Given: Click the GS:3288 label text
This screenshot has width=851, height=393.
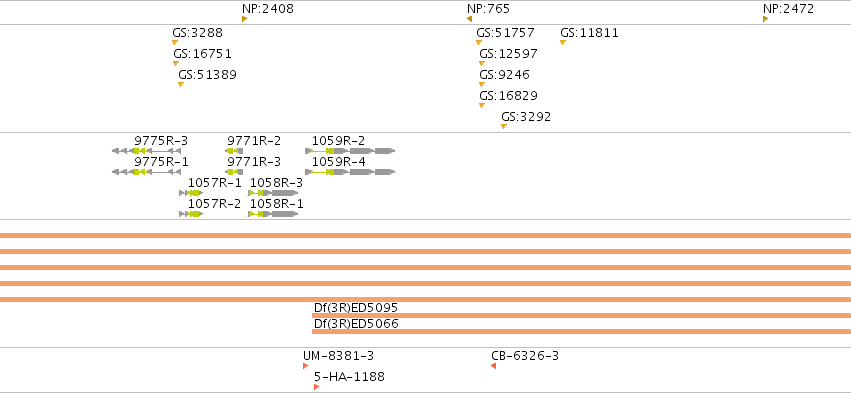Looking at the screenshot, I should click(198, 33).
